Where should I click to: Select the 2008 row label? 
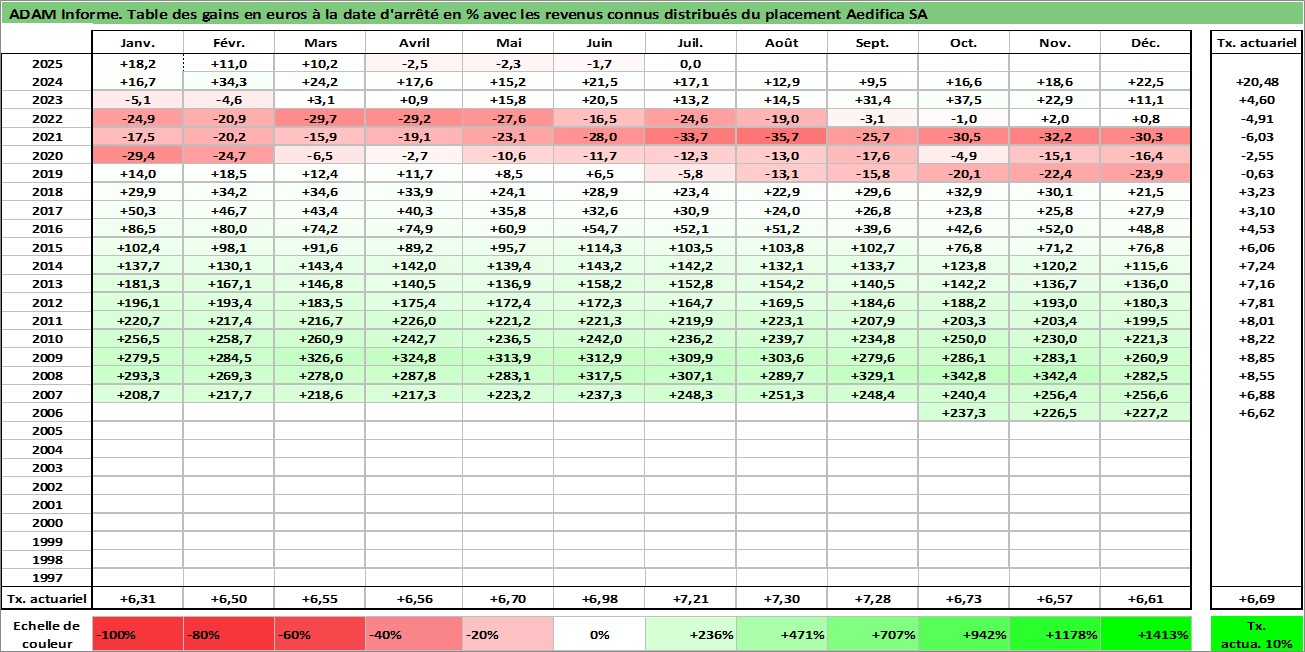point(47,376)
